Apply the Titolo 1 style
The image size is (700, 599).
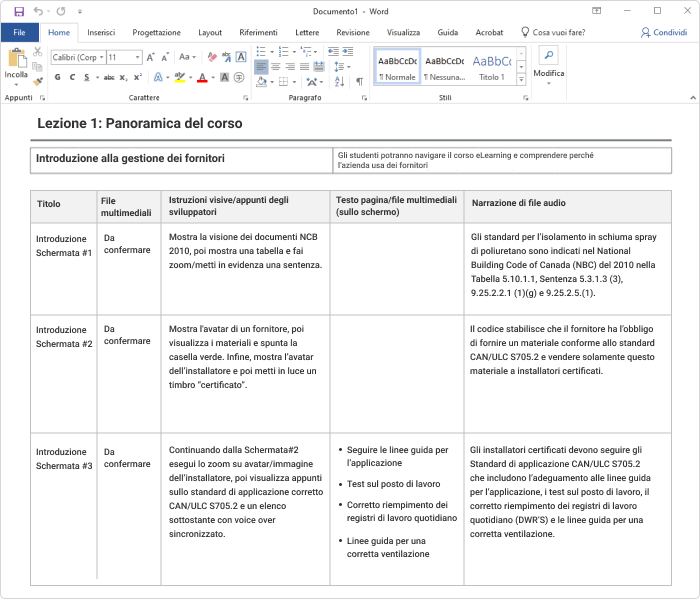tap(492, 67)
